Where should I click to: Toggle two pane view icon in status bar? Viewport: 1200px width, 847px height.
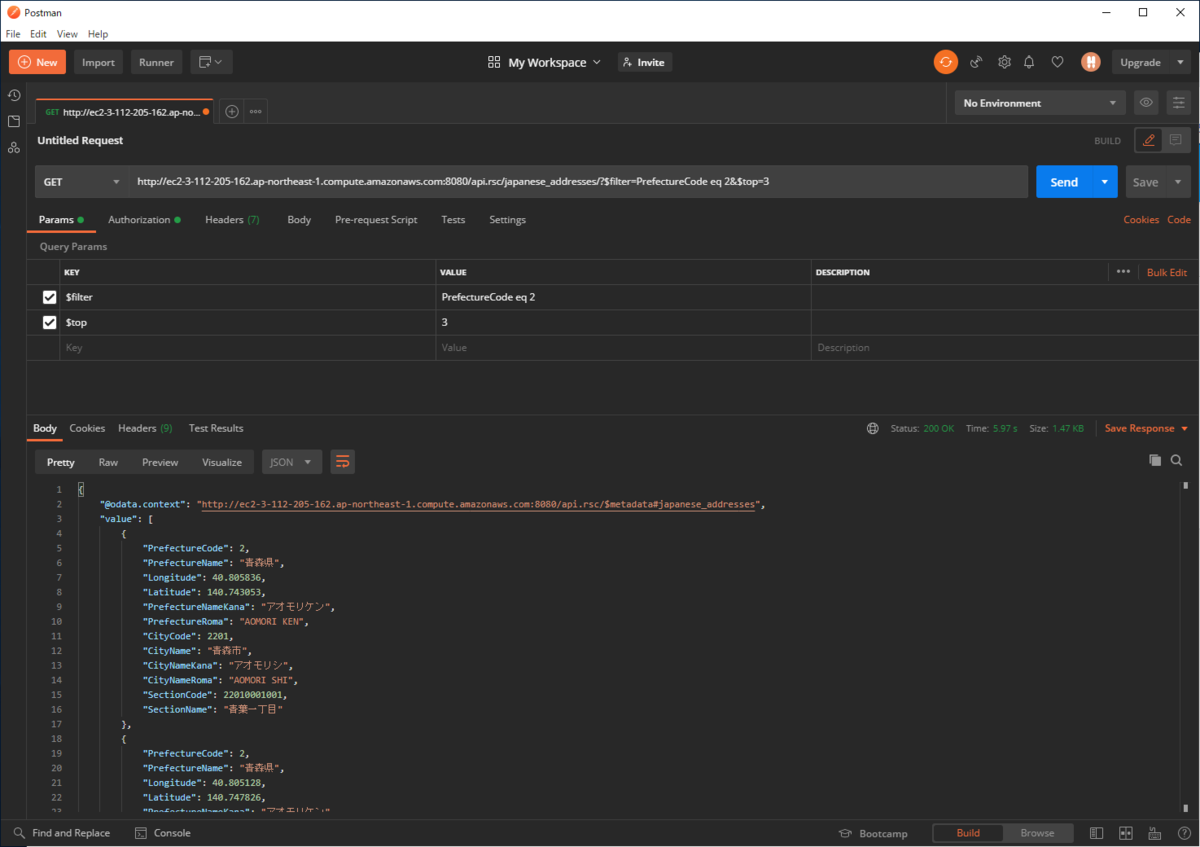[1126, 833]
